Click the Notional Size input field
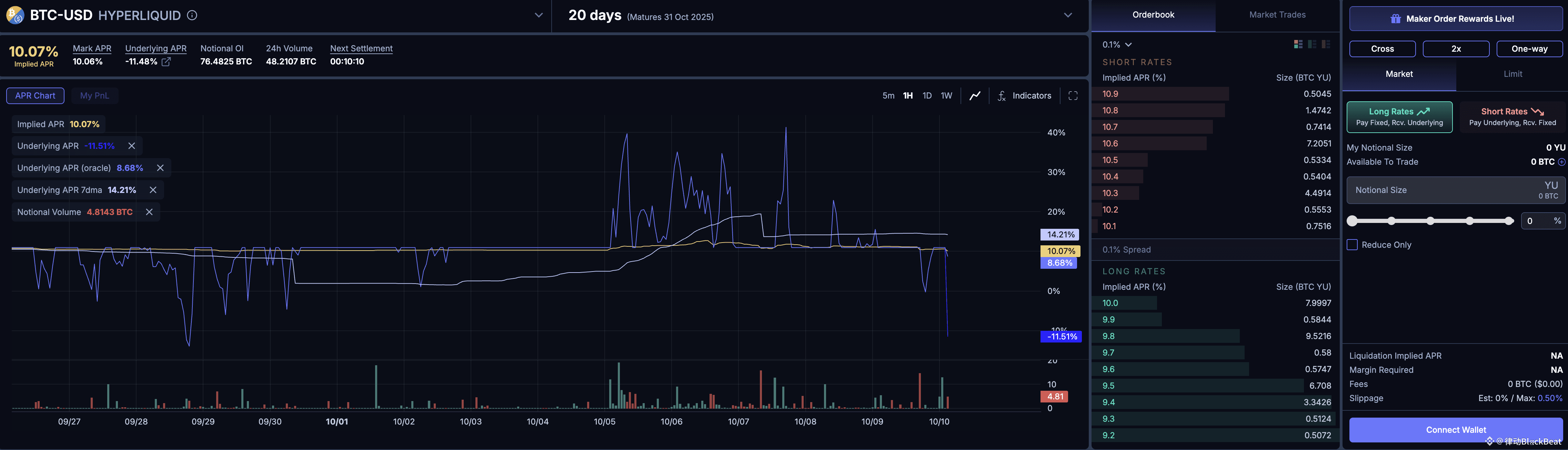The height and width of the screenshot is (450, 1568). pos(1437,190)
